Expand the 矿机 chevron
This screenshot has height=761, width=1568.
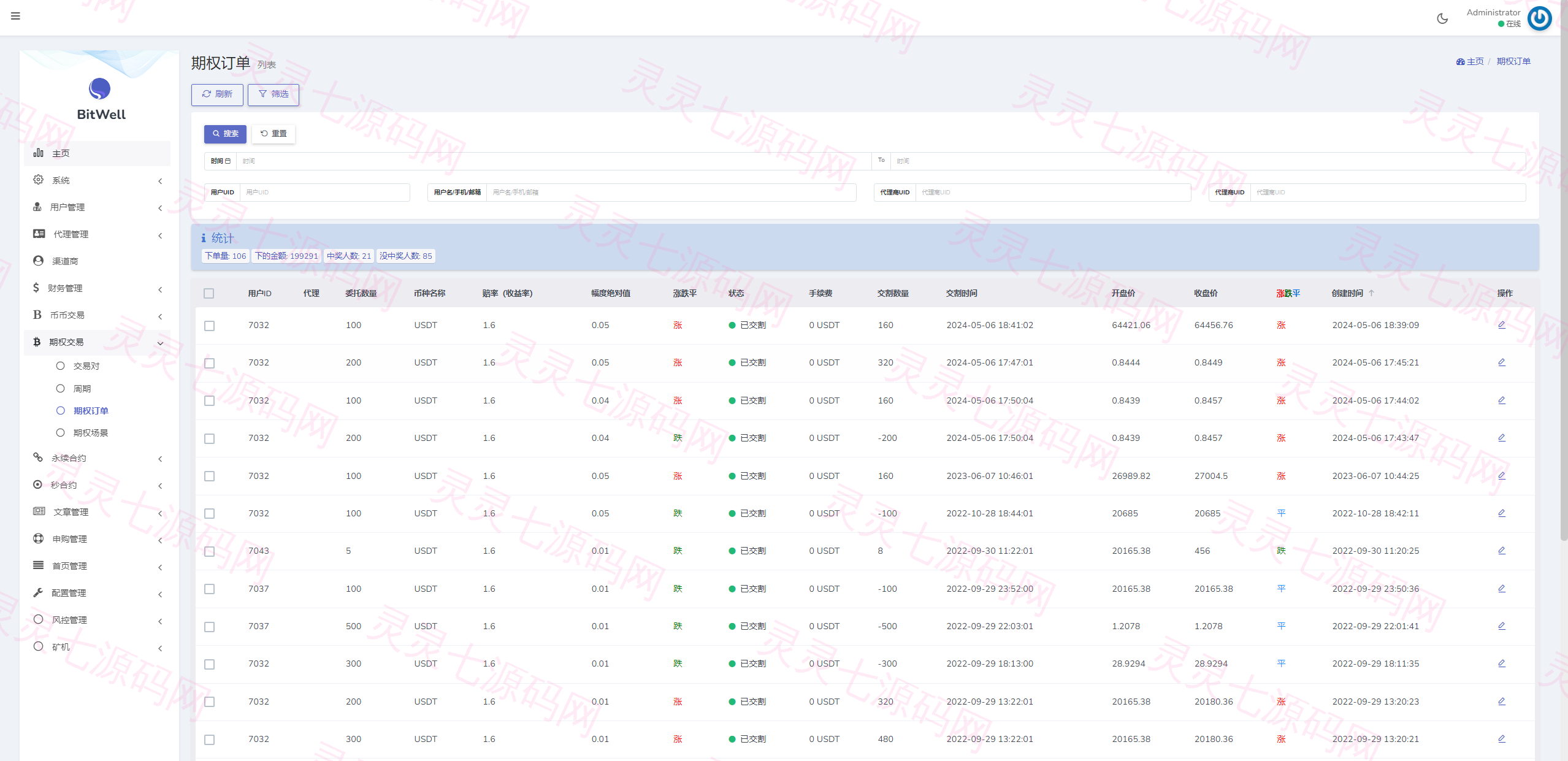click(x=160, y=648)
